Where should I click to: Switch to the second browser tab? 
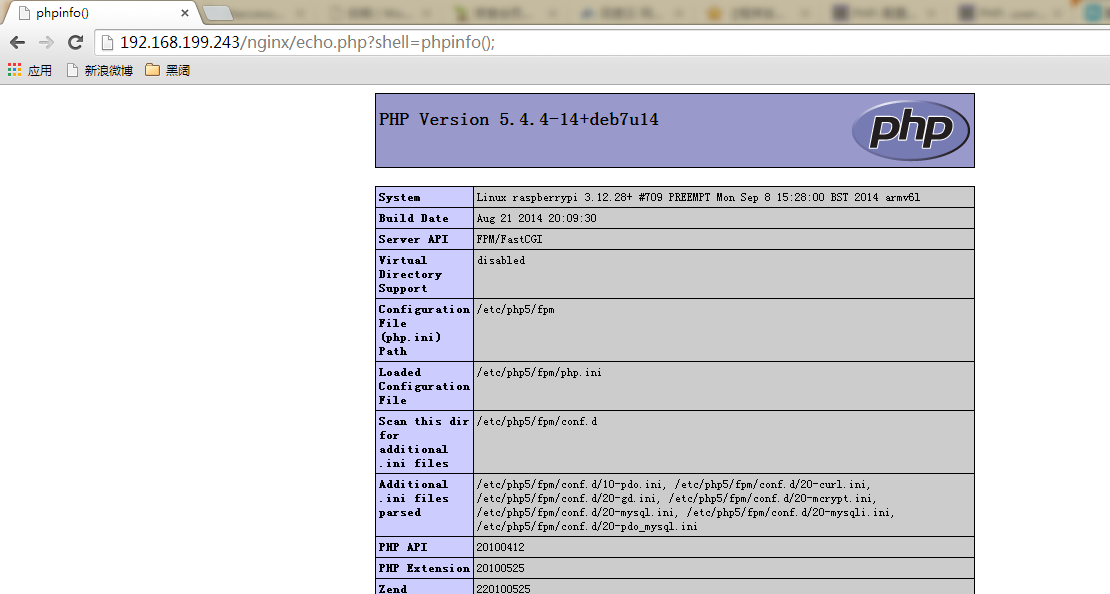[x=250, y=13]
